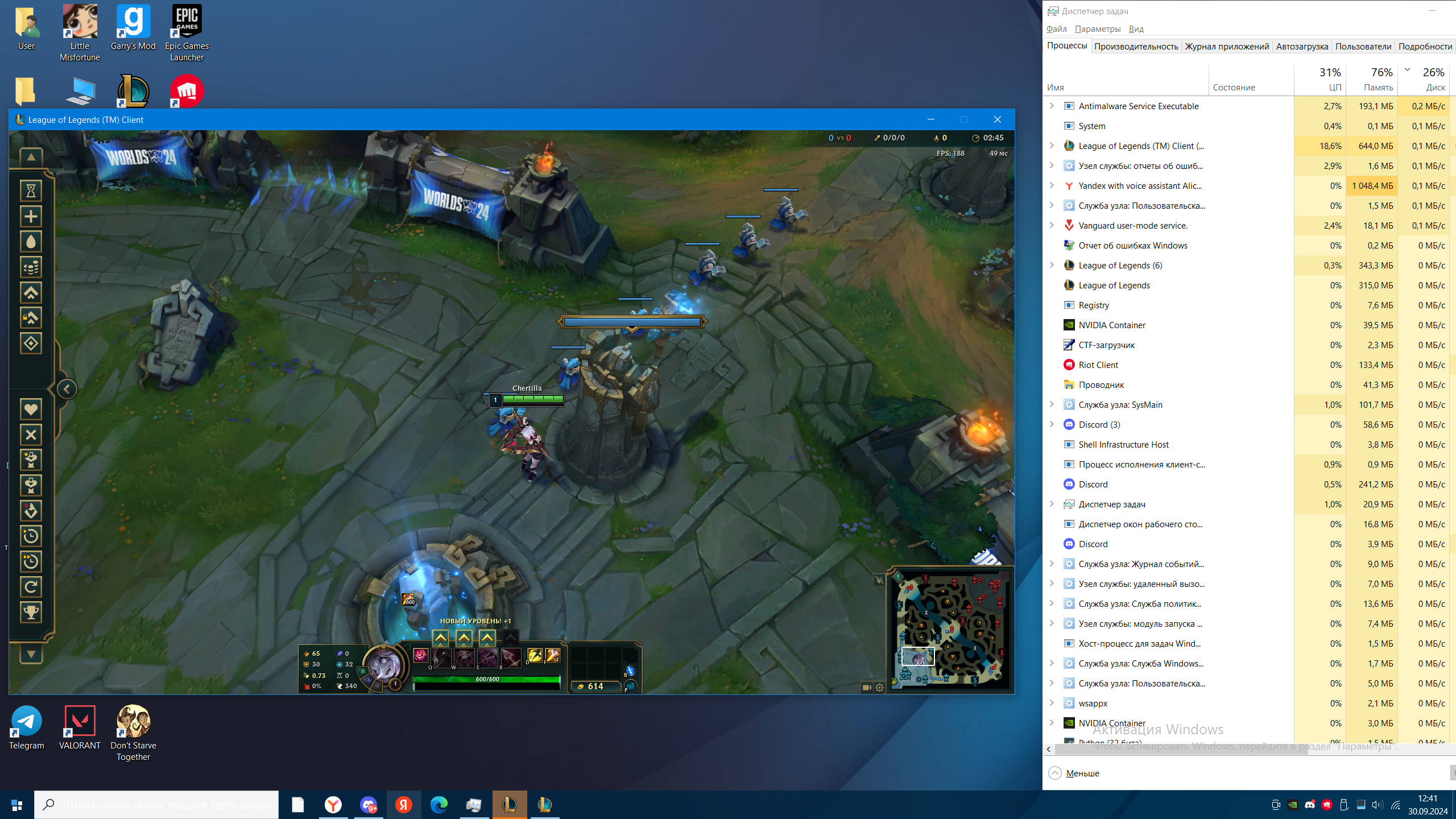Cast the Q ability icon
1456x819 pixels.
coord(441,658)
